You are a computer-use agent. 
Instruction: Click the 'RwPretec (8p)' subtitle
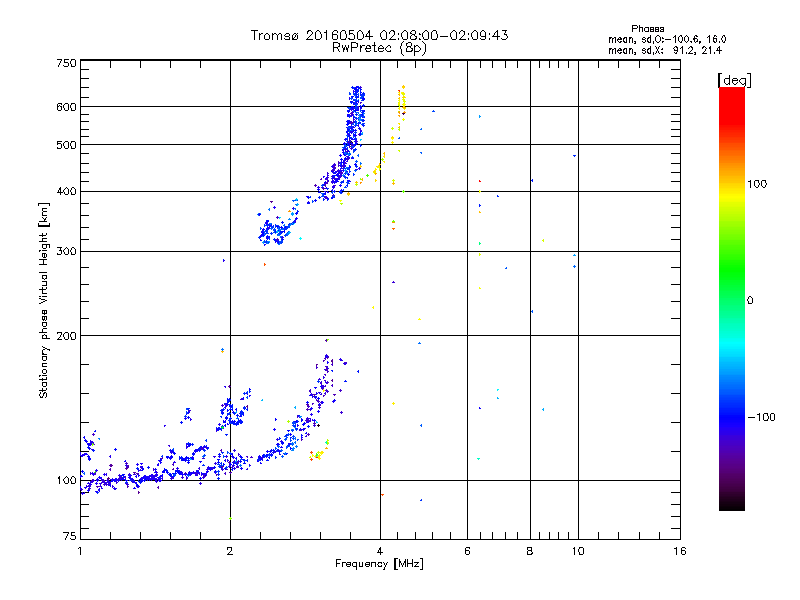click(x=379, y=48)
